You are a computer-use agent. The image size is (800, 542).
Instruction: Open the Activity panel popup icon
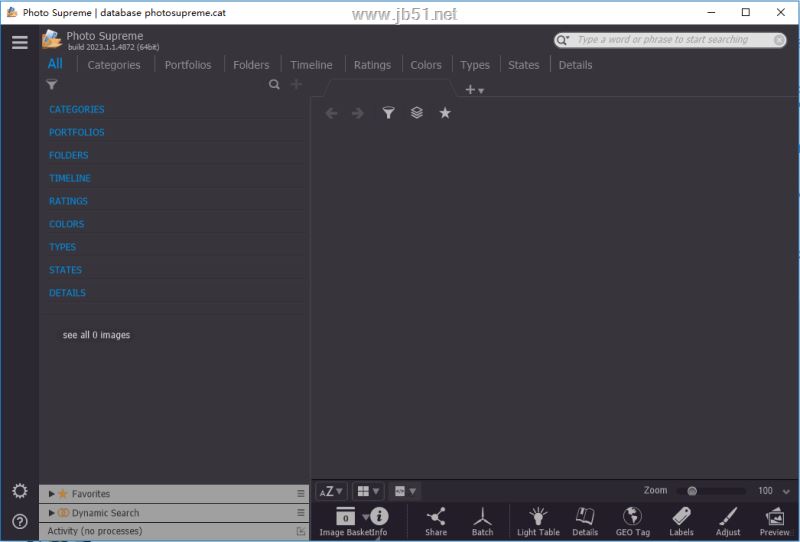pyautogui.click(x=301, y=531)
